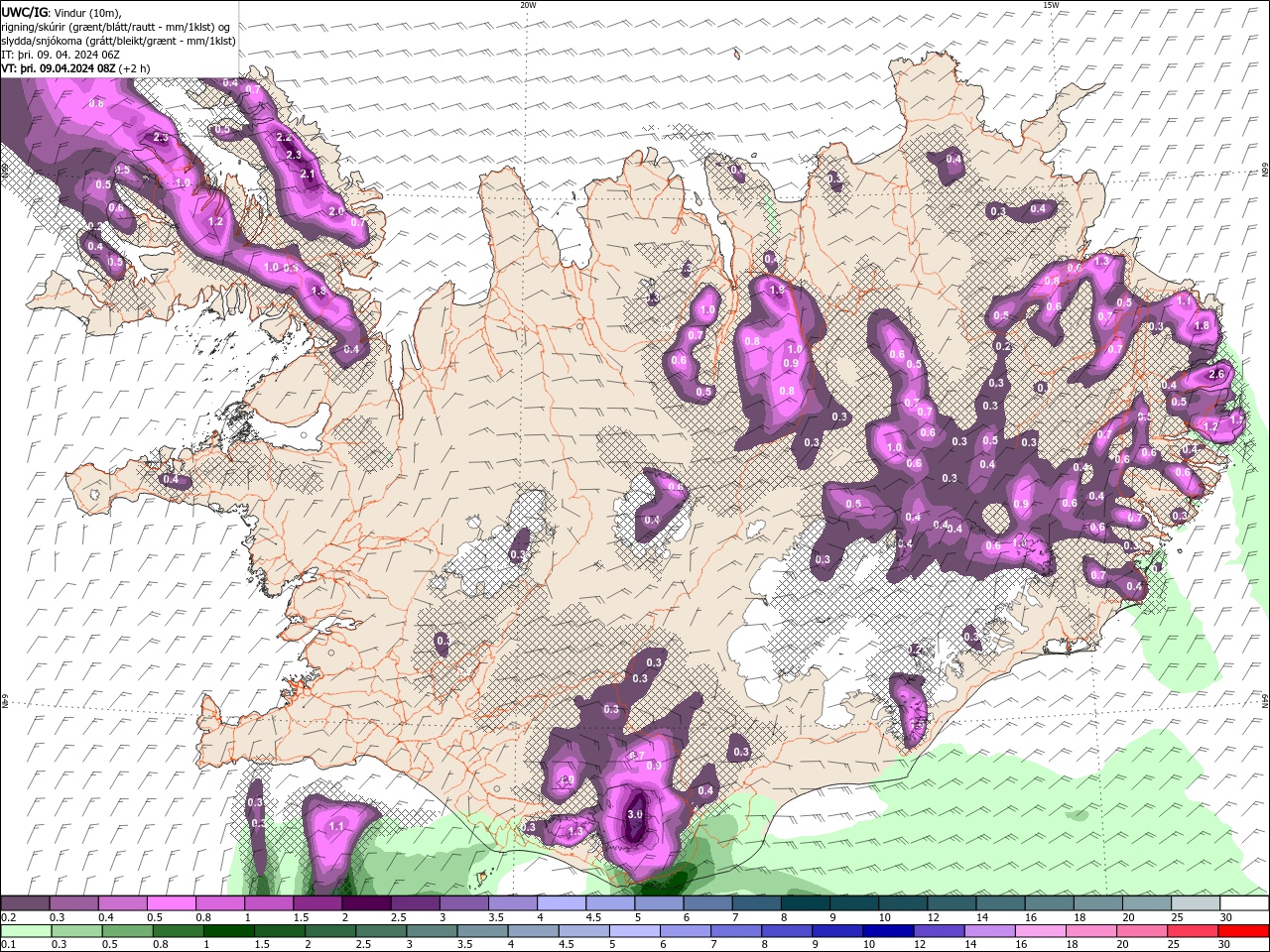Click the '0.1' label on the rain scale
Screen dimensions: 1270x952
click(x=9, y=945)
